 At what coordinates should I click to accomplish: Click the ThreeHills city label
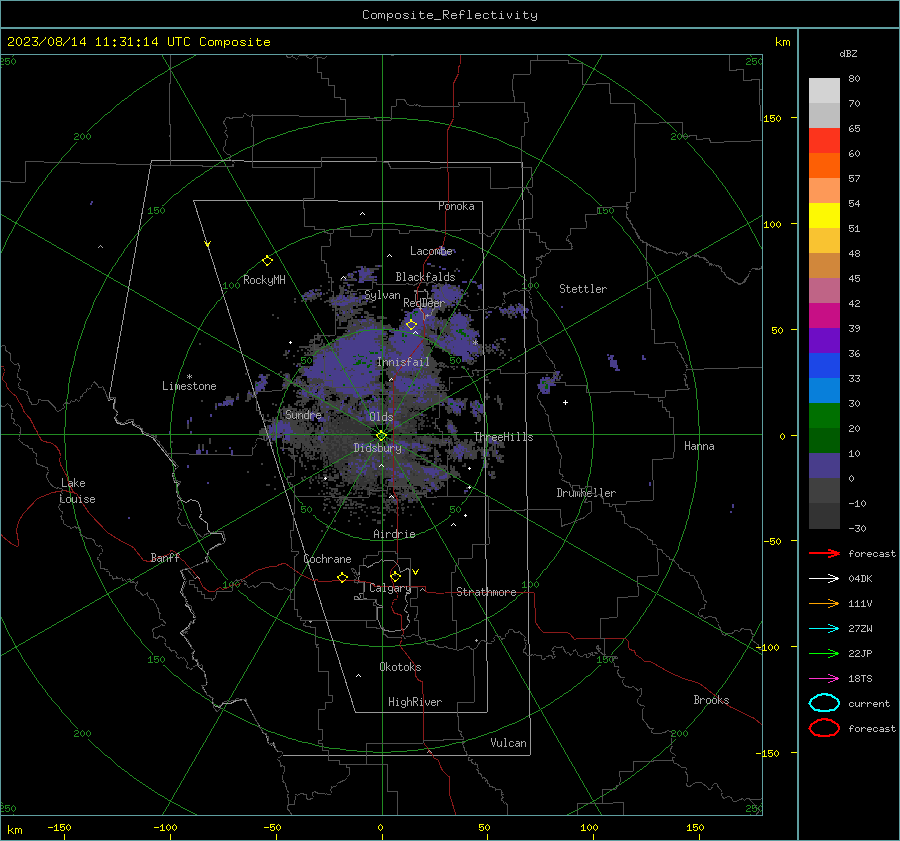(x=503, y=437)
